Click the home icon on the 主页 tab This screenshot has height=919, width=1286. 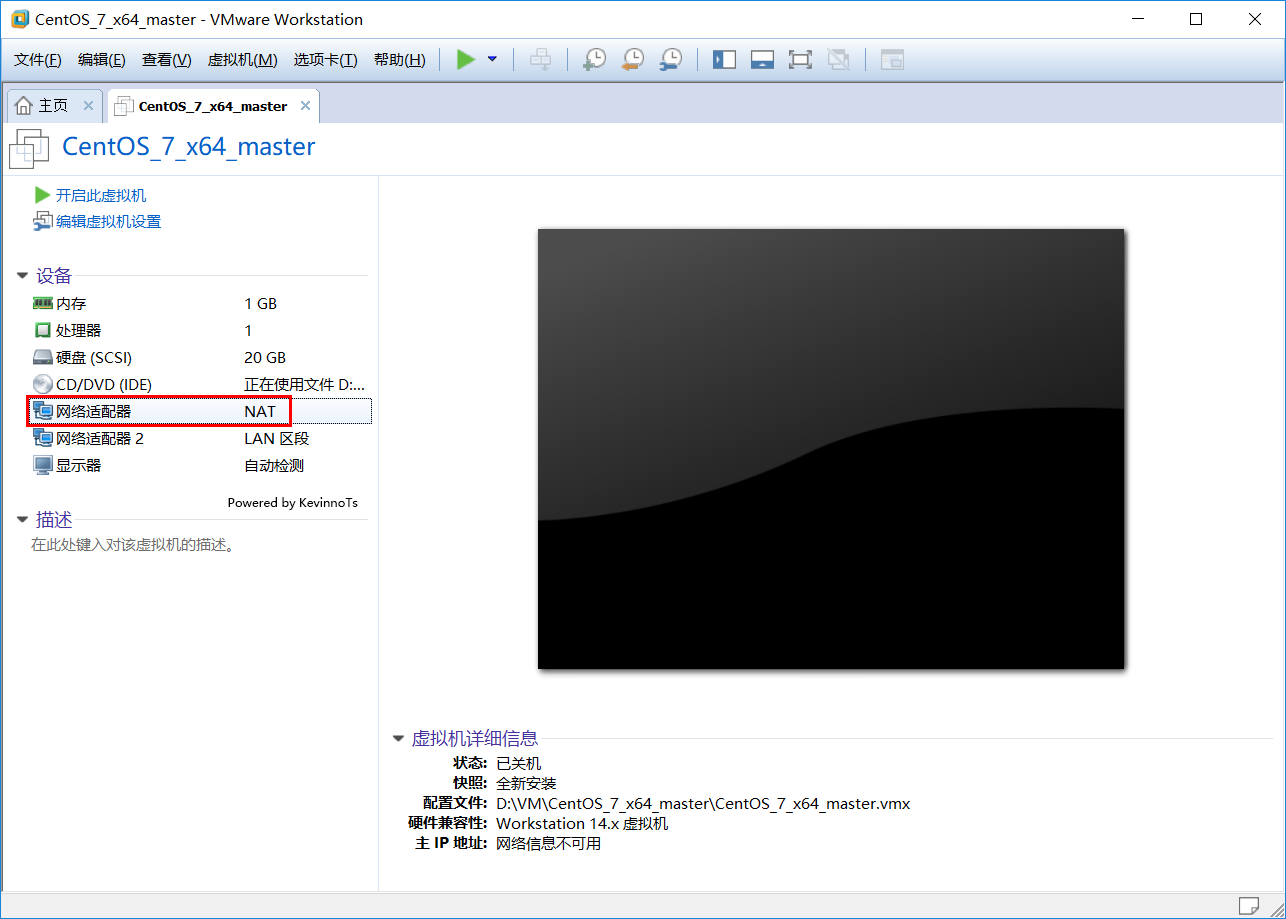click(x=24, y=106)
